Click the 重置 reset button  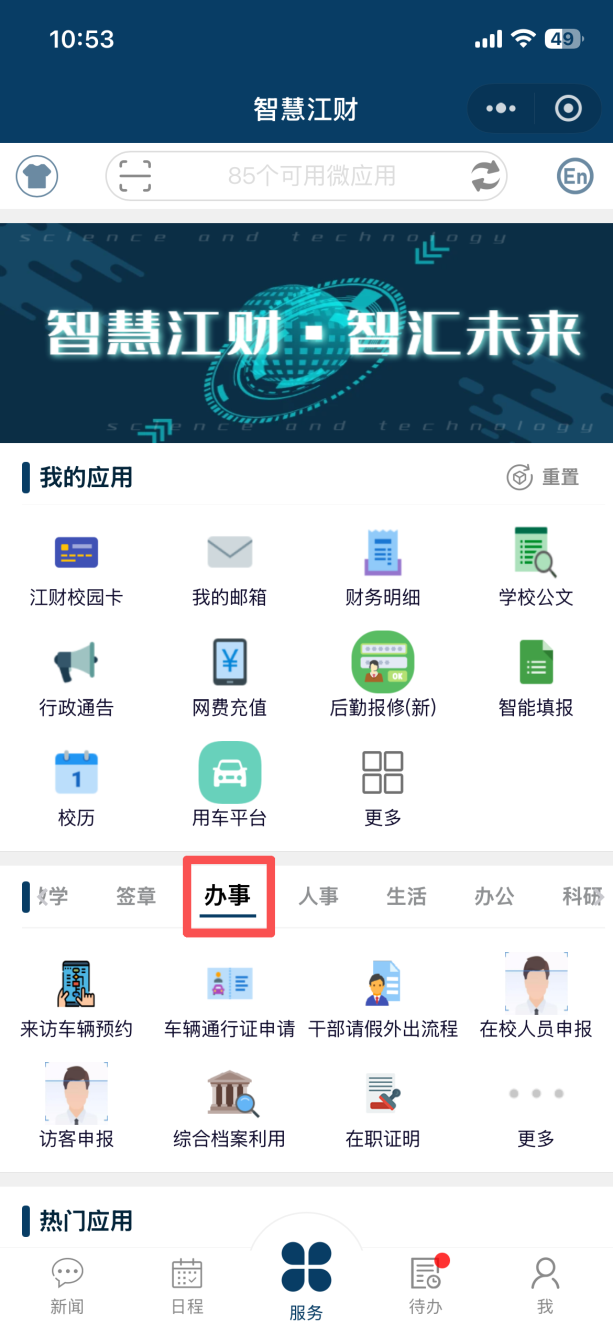tap(544, 477)
